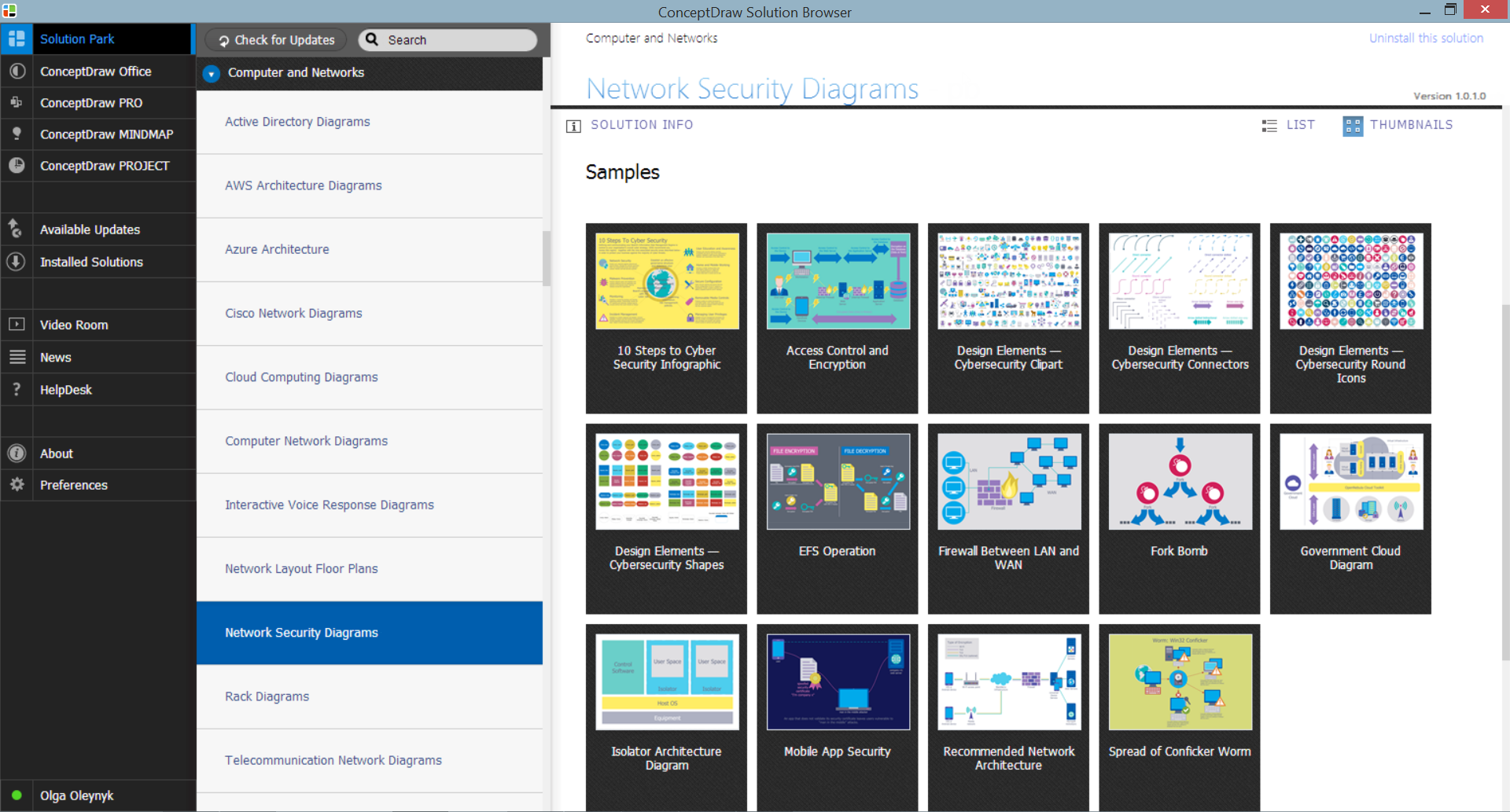Click the Thumbnails view grid icon
The image size is (1510, 812).
pos(1353,126)
